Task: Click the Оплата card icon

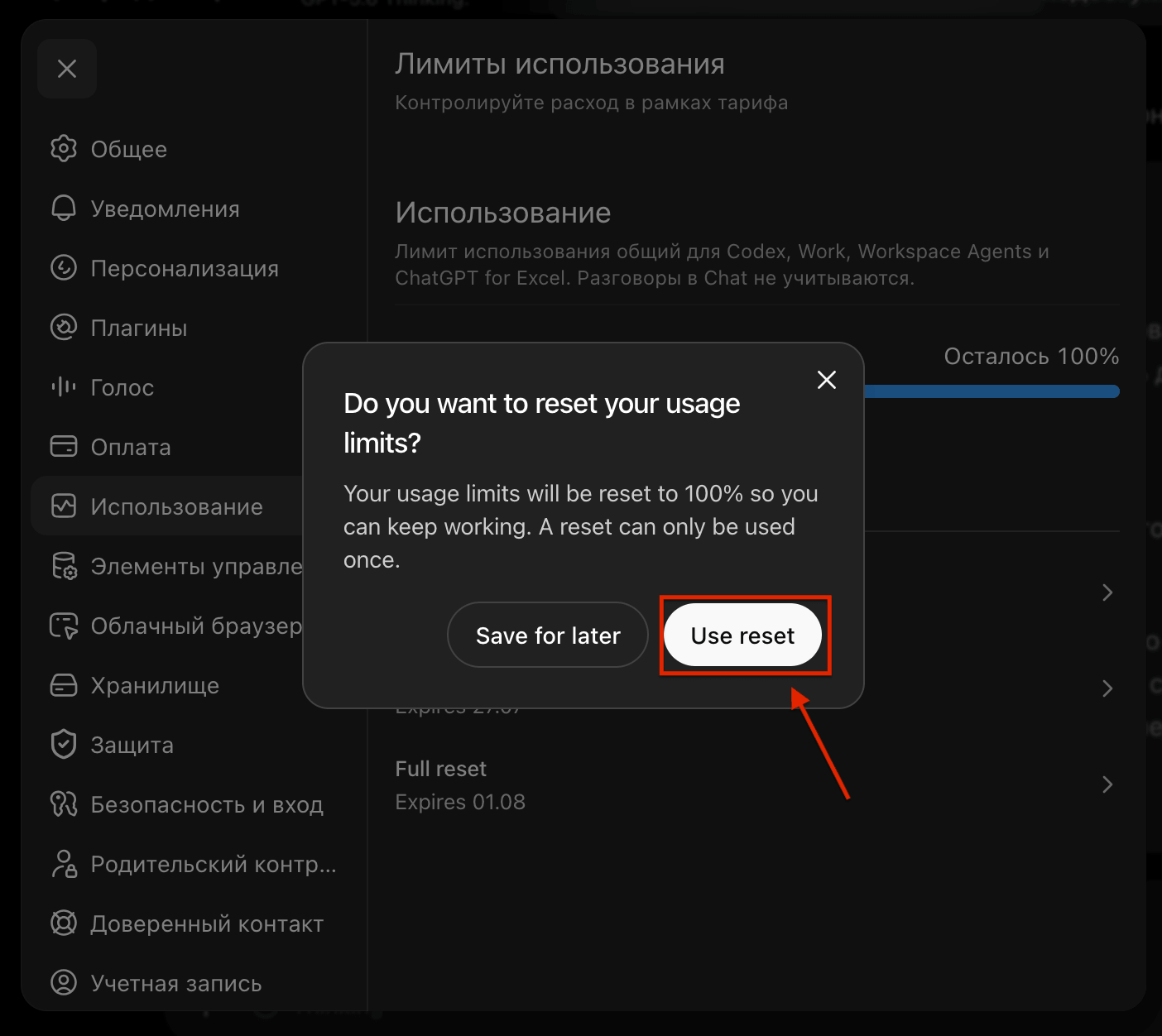Action: tap(64, 447)
